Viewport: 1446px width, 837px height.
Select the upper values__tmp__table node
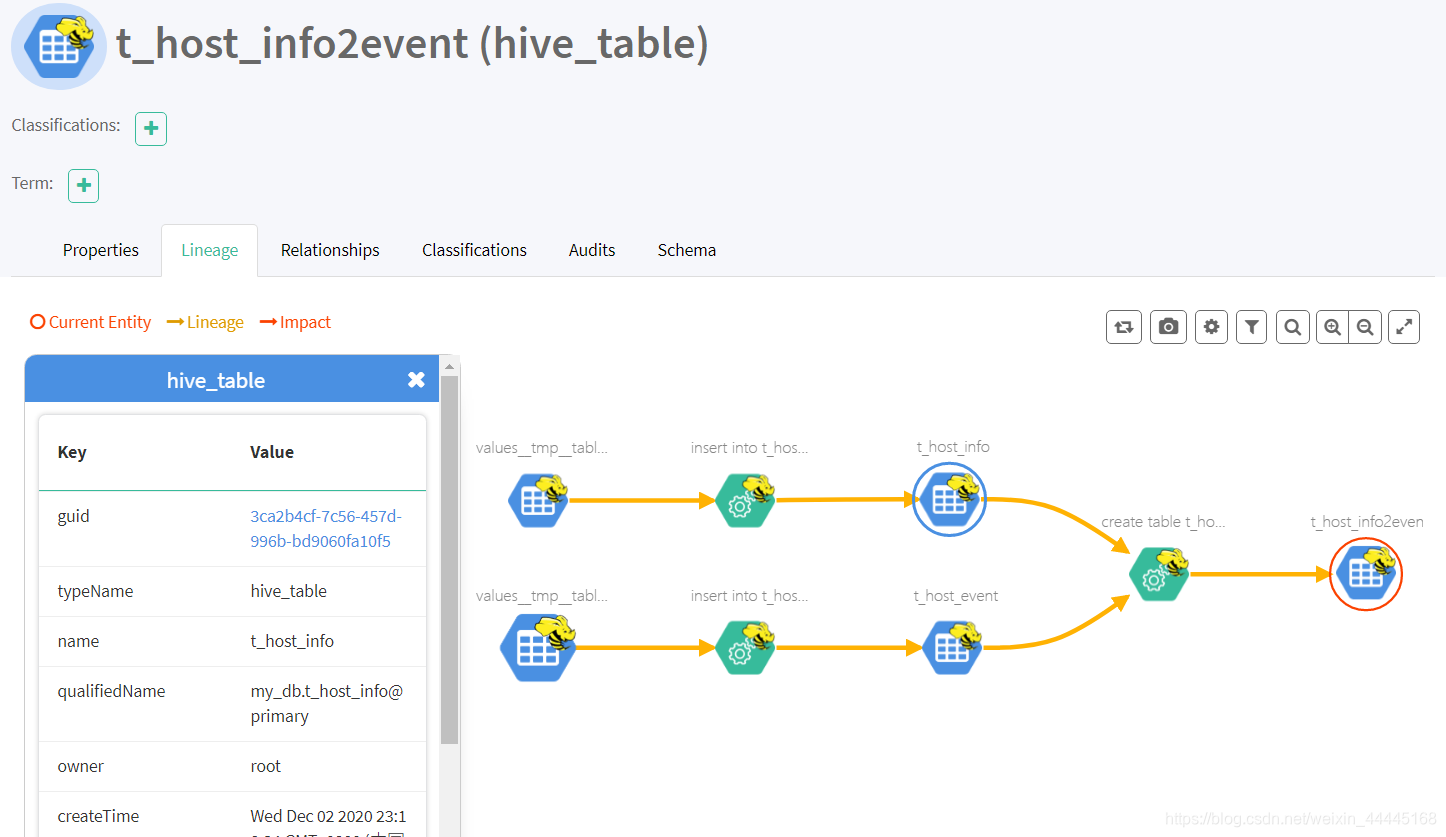click(x=538, y=500)
